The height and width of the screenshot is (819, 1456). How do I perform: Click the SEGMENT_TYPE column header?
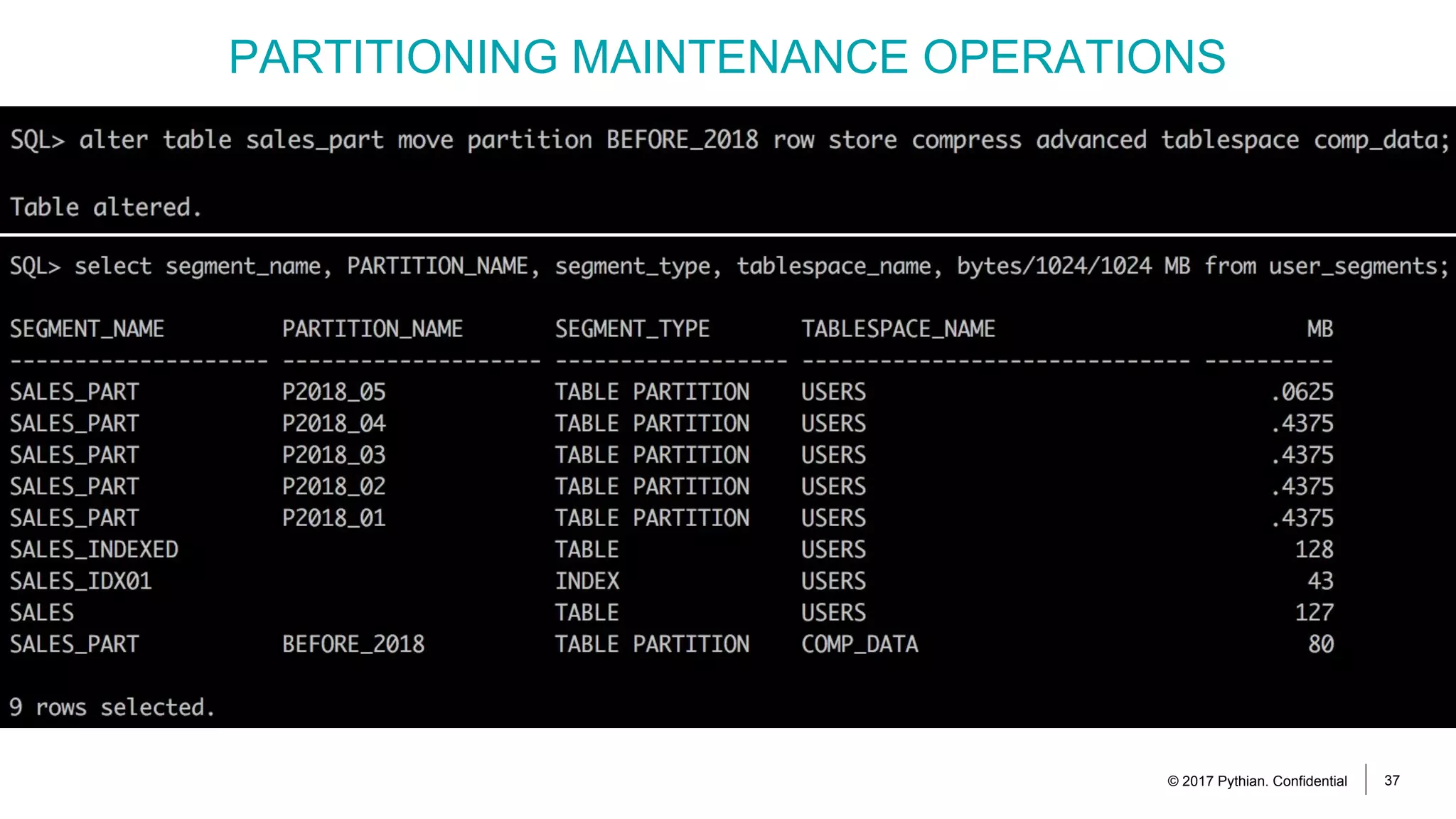pyautogui.click(x=632, y=328)
